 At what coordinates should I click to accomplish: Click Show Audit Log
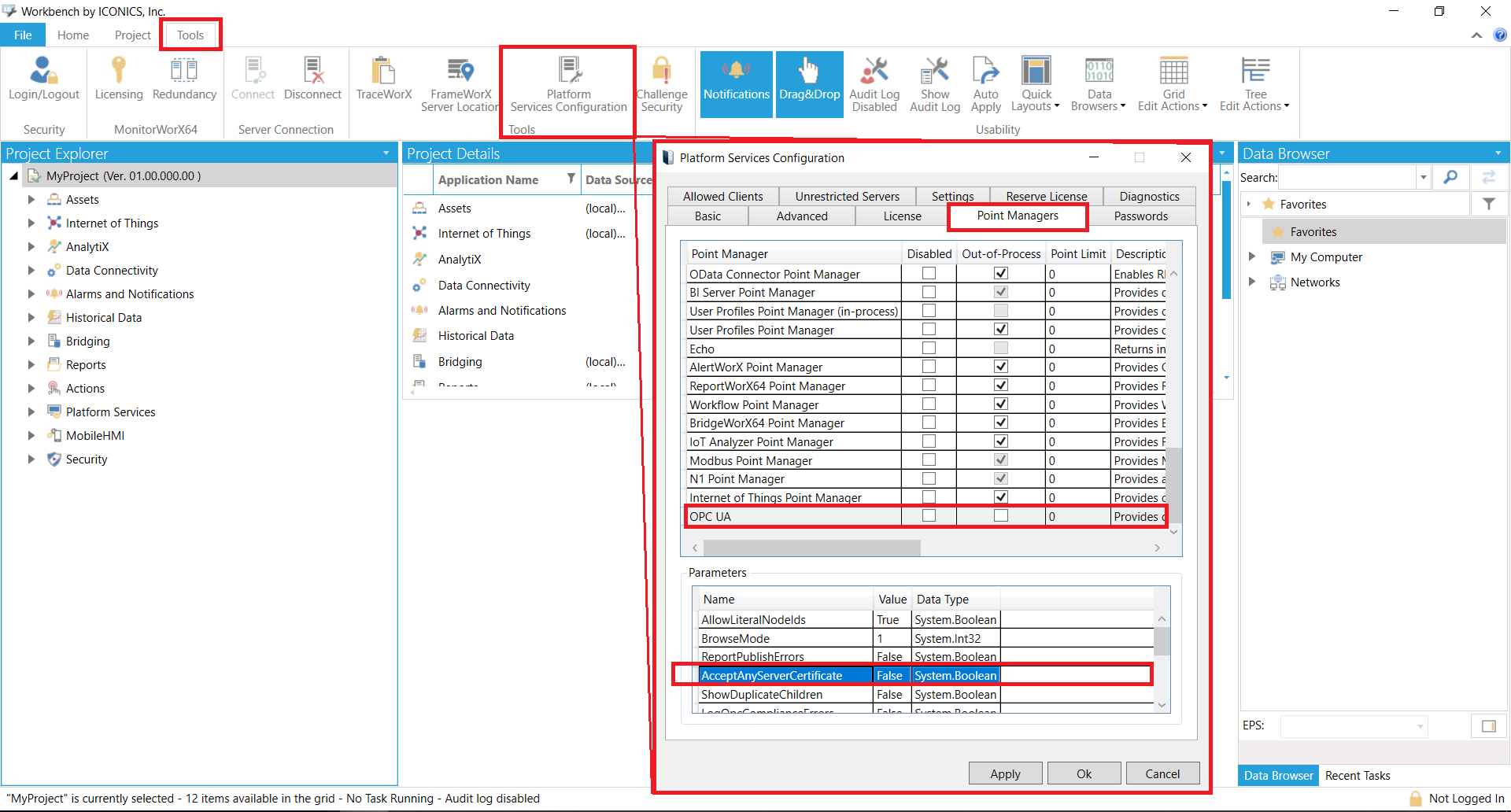point(935,85)
